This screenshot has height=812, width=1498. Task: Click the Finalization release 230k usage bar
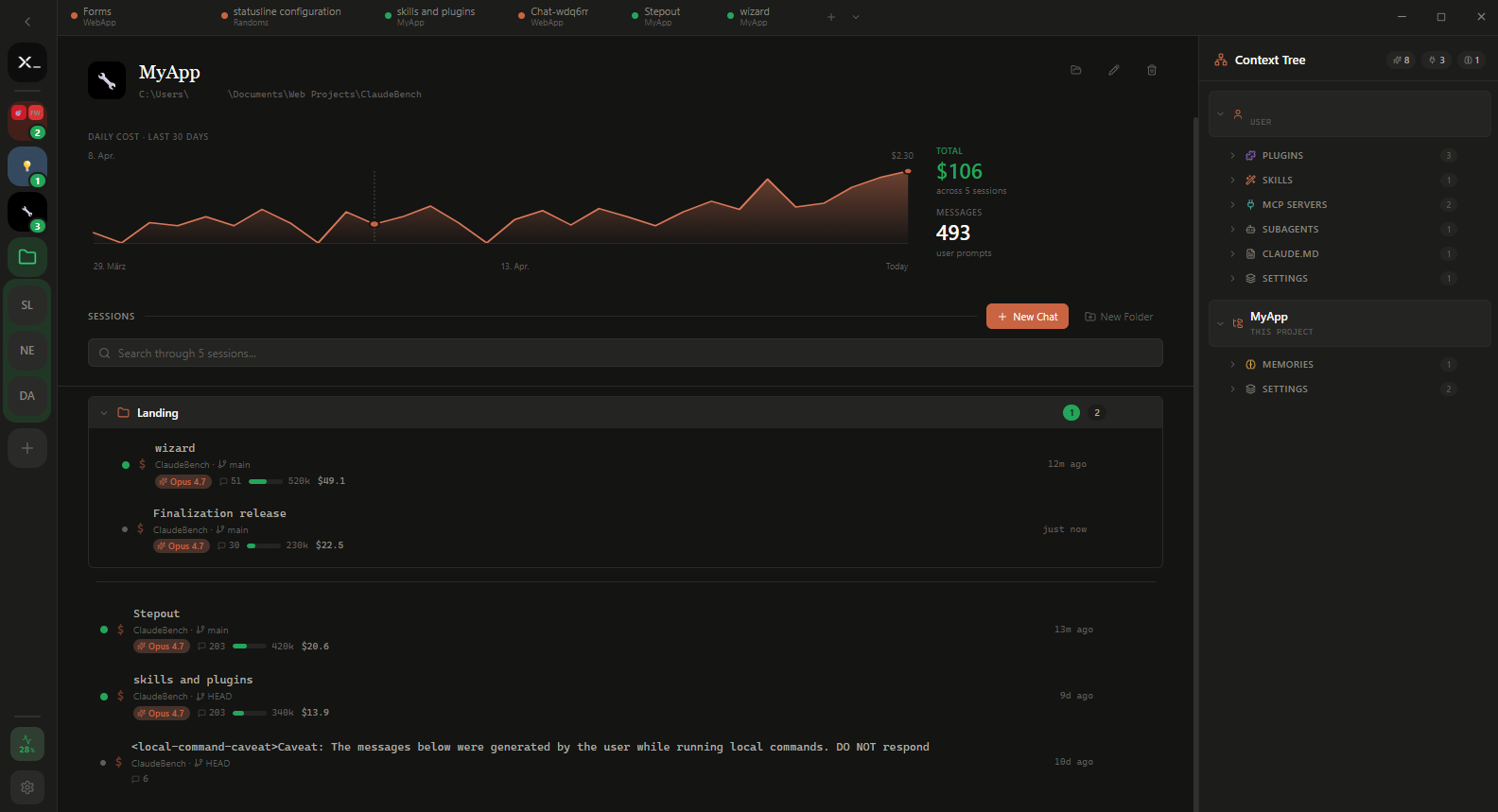tap(264, 545)
